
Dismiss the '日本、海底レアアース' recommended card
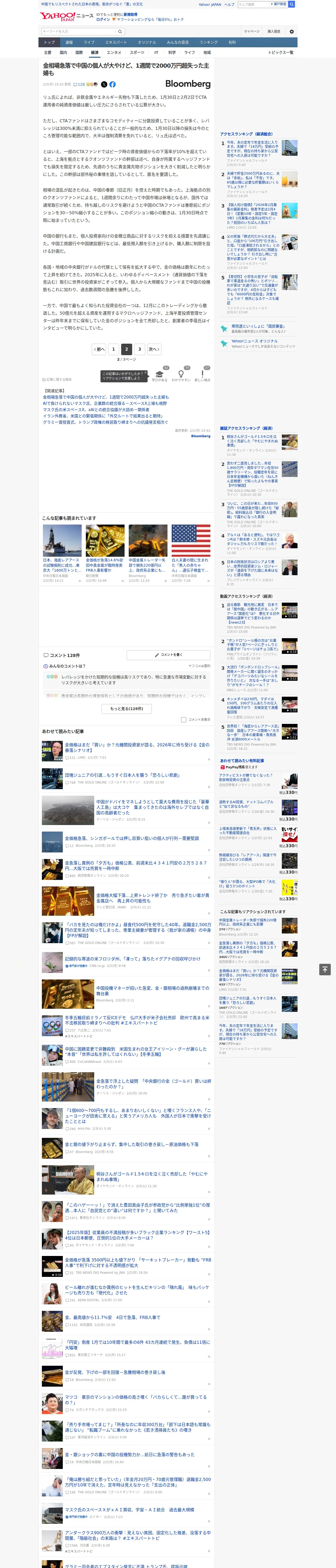pyautogui.click(x=79, y=581)
